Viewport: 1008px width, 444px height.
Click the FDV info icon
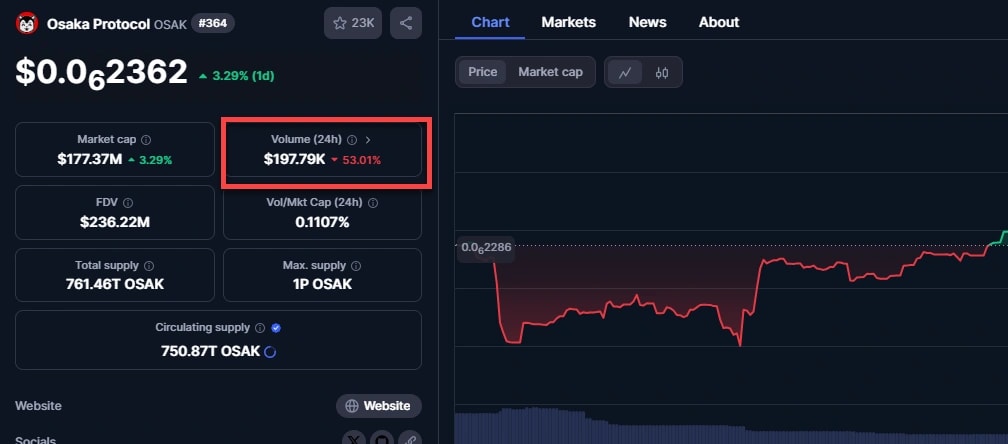point(127,203)
